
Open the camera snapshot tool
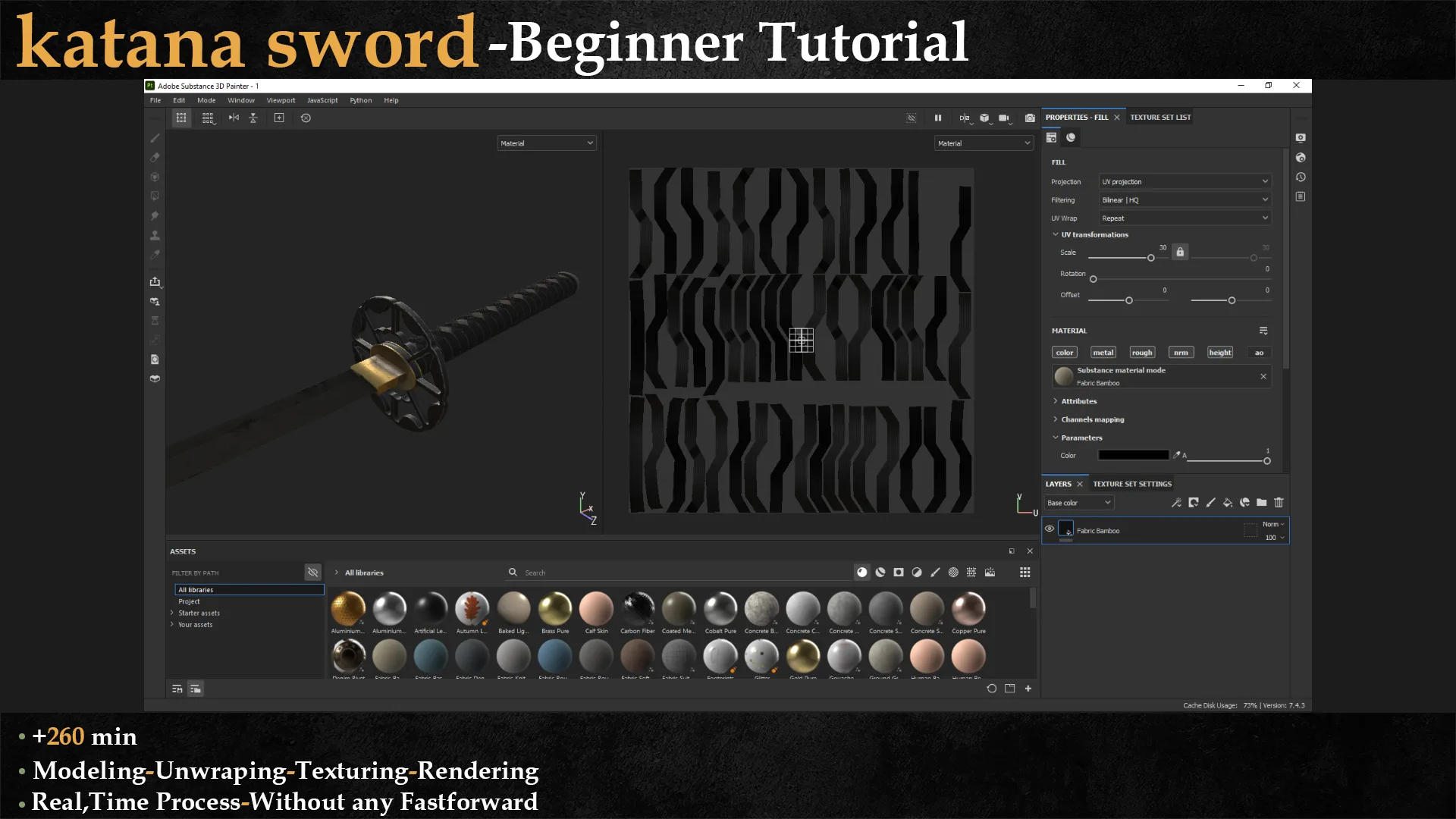pyautogui.click(x=1030, y=118)
